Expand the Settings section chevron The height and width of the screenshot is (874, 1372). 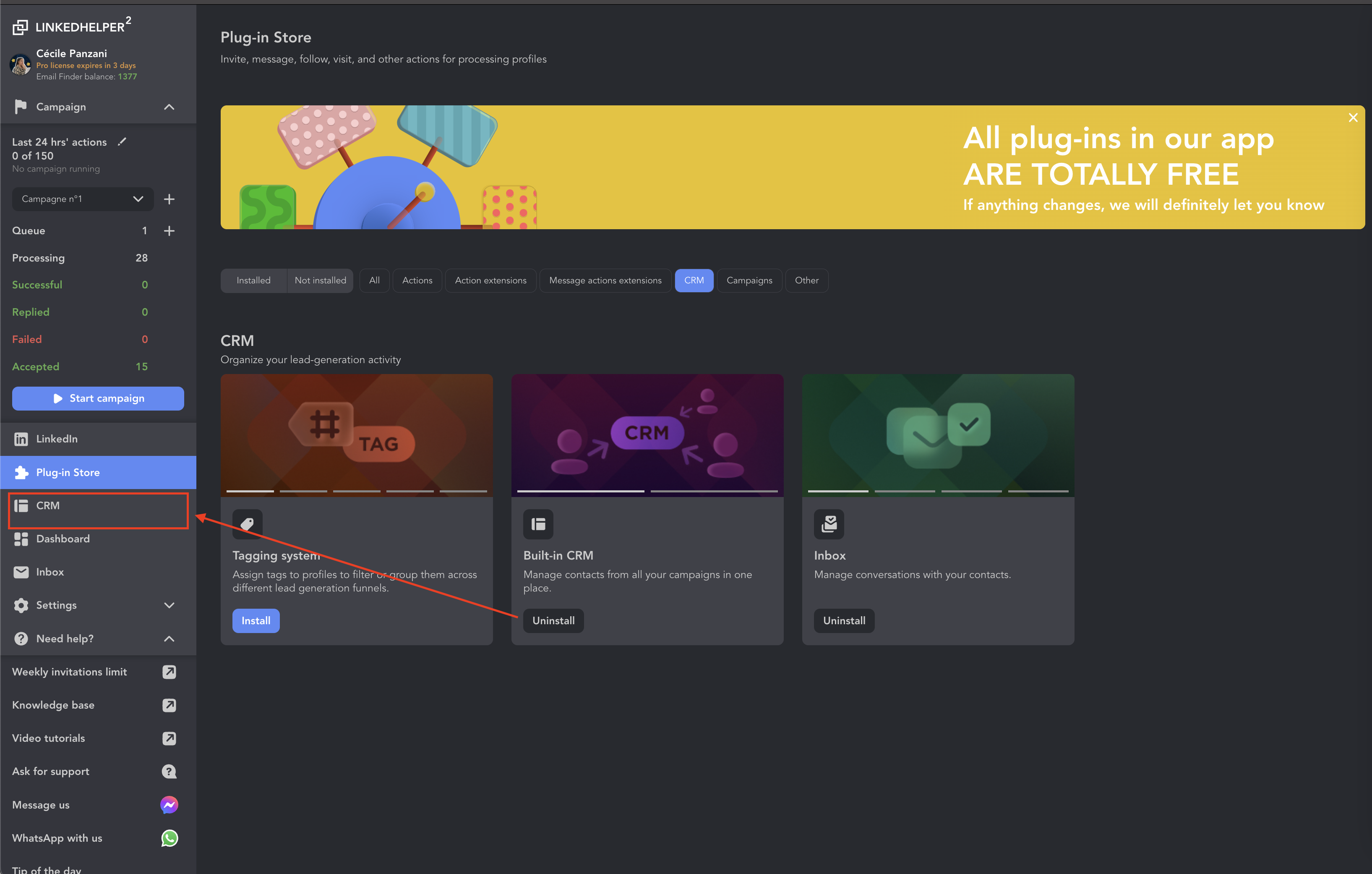pos(169,605)
